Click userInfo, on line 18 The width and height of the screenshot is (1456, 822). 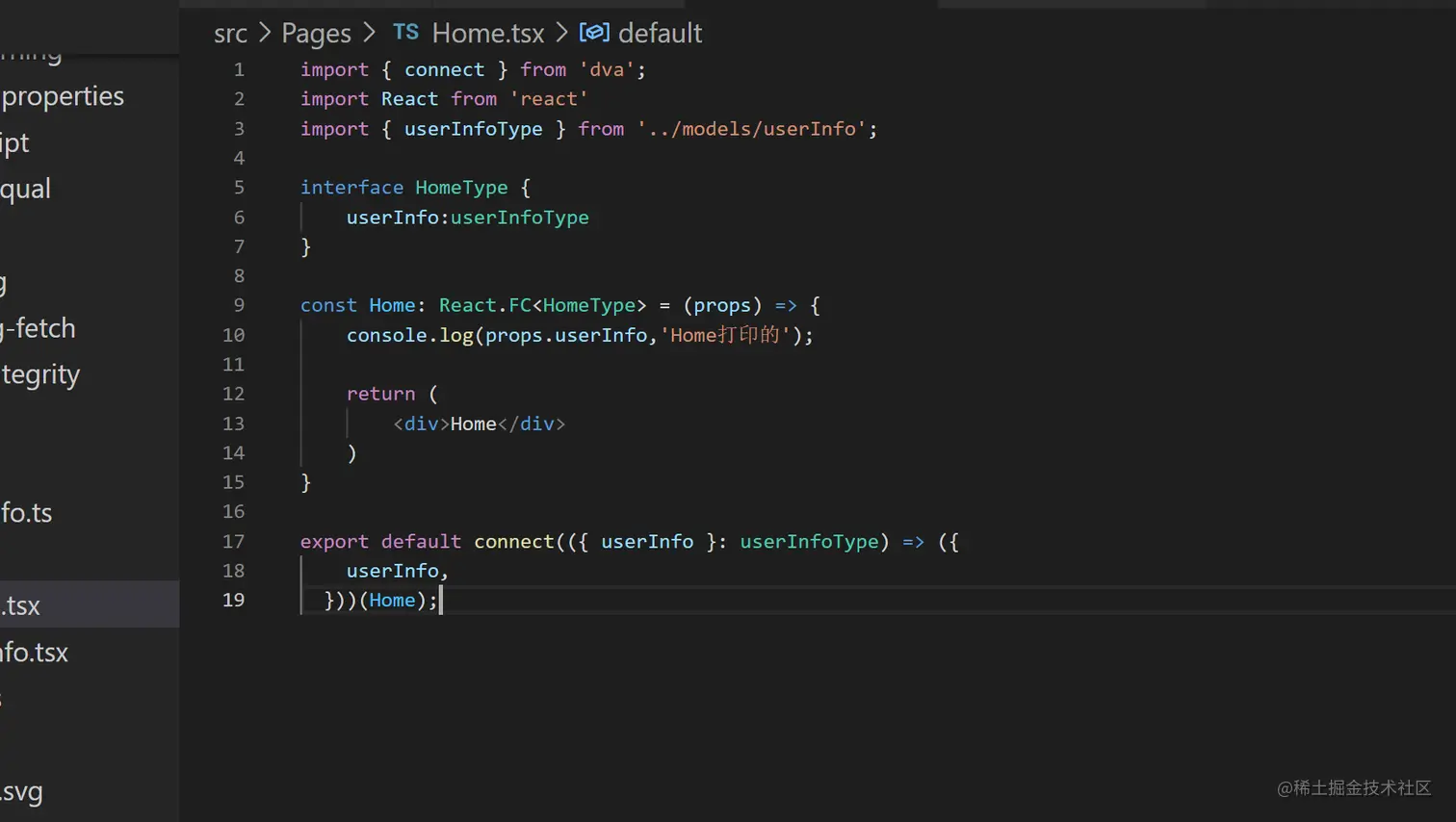398,572
